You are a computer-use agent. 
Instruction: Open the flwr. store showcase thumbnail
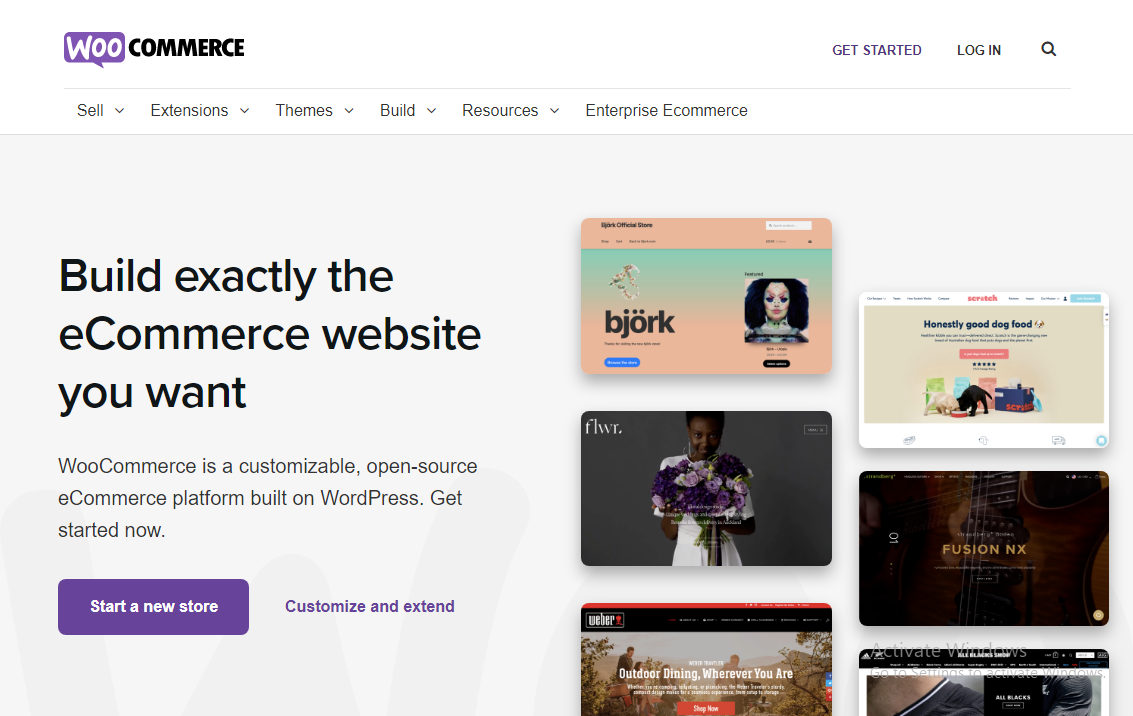click(706, 488)
